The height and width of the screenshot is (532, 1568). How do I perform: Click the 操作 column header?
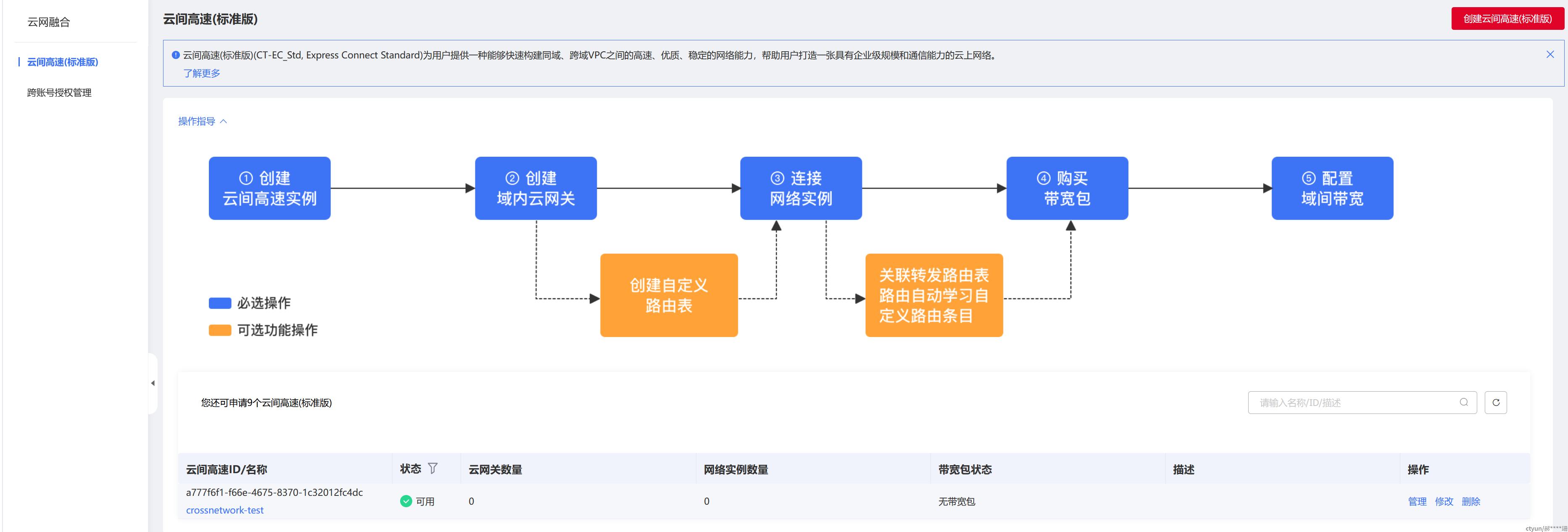(x=1418, y=469)
